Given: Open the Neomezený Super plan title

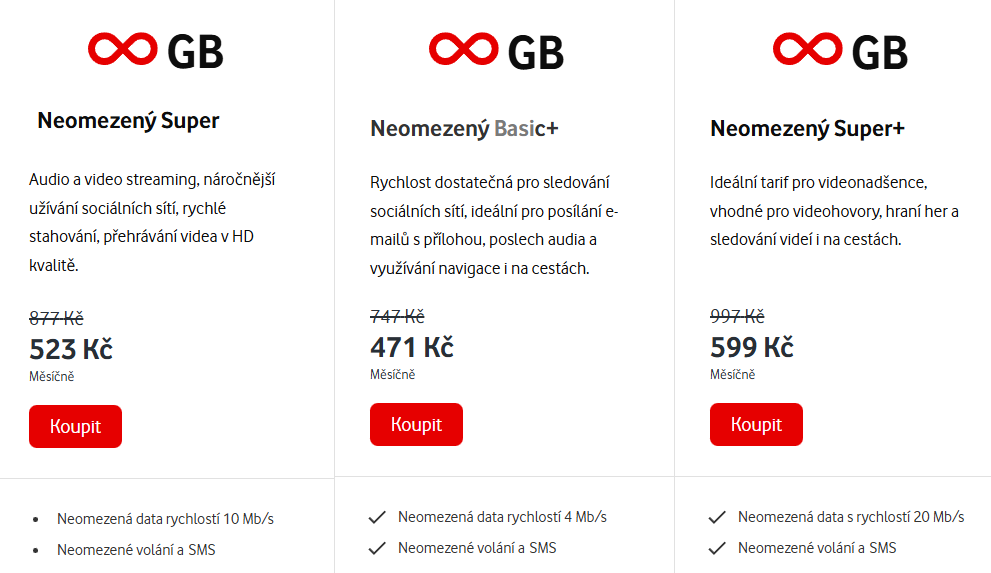Looking at the screenshot, I should tap(128, 121).
